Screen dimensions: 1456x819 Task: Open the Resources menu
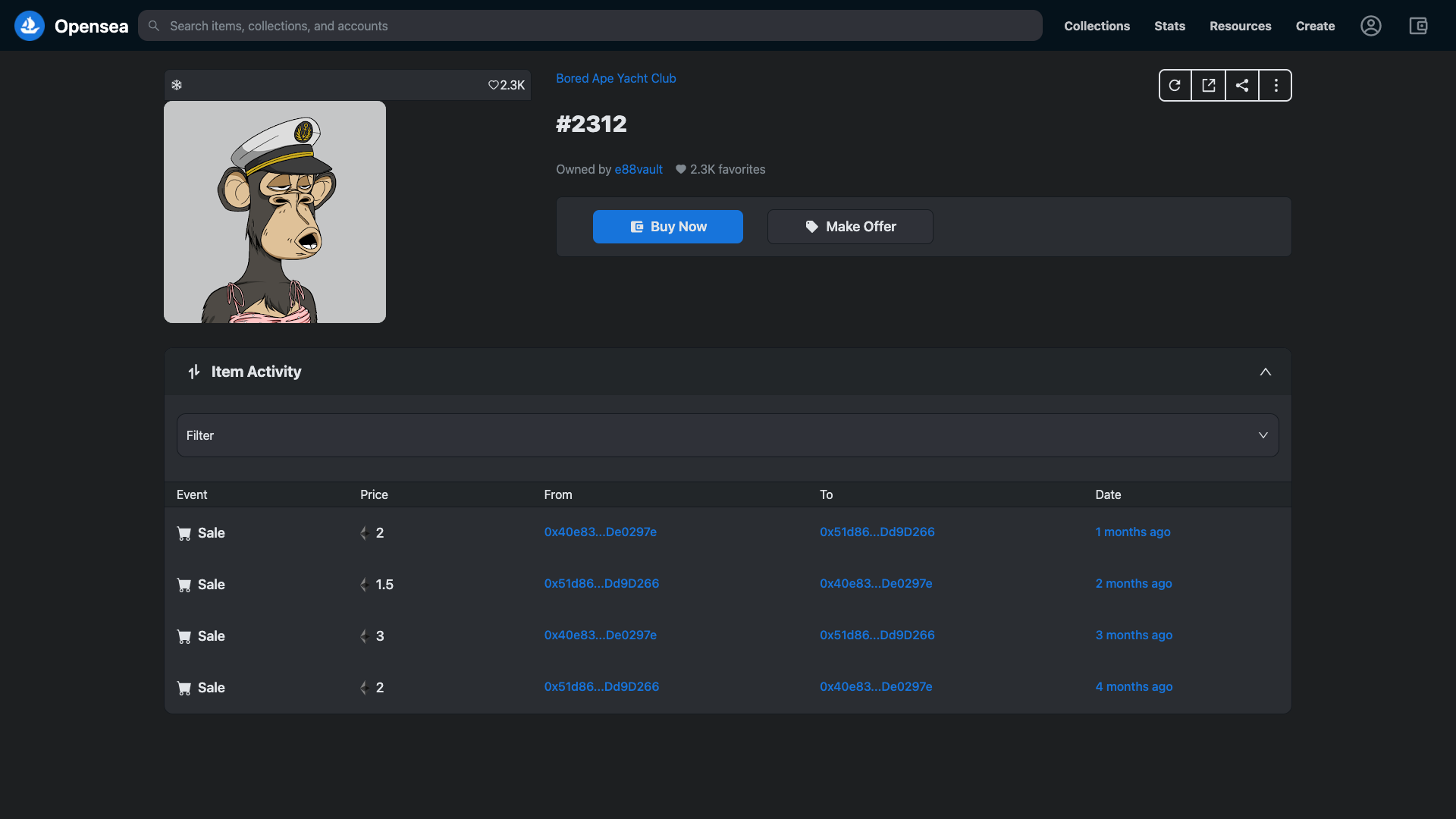[x=1240, y=26]
